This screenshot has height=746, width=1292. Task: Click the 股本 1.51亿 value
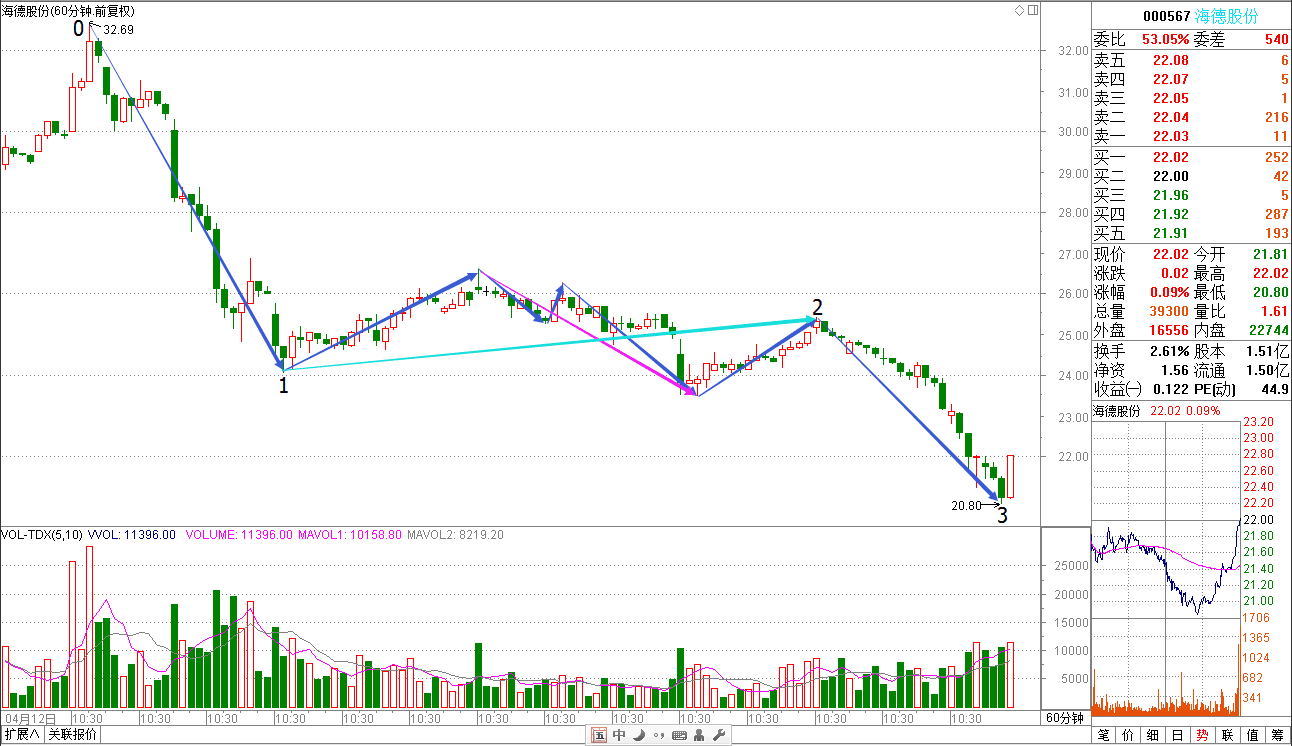[1268, 351]
